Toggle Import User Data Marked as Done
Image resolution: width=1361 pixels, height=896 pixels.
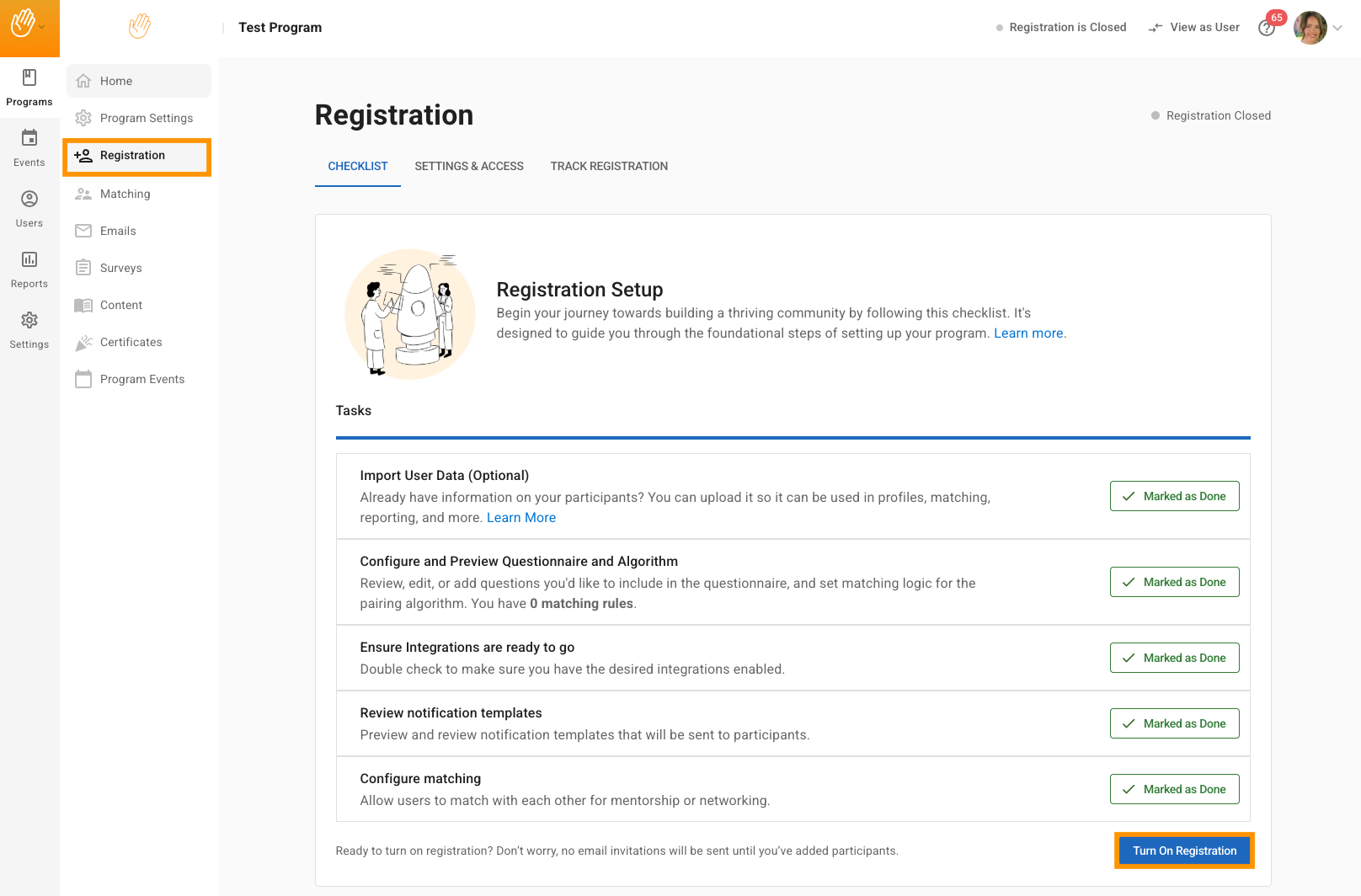point(1174,496)
